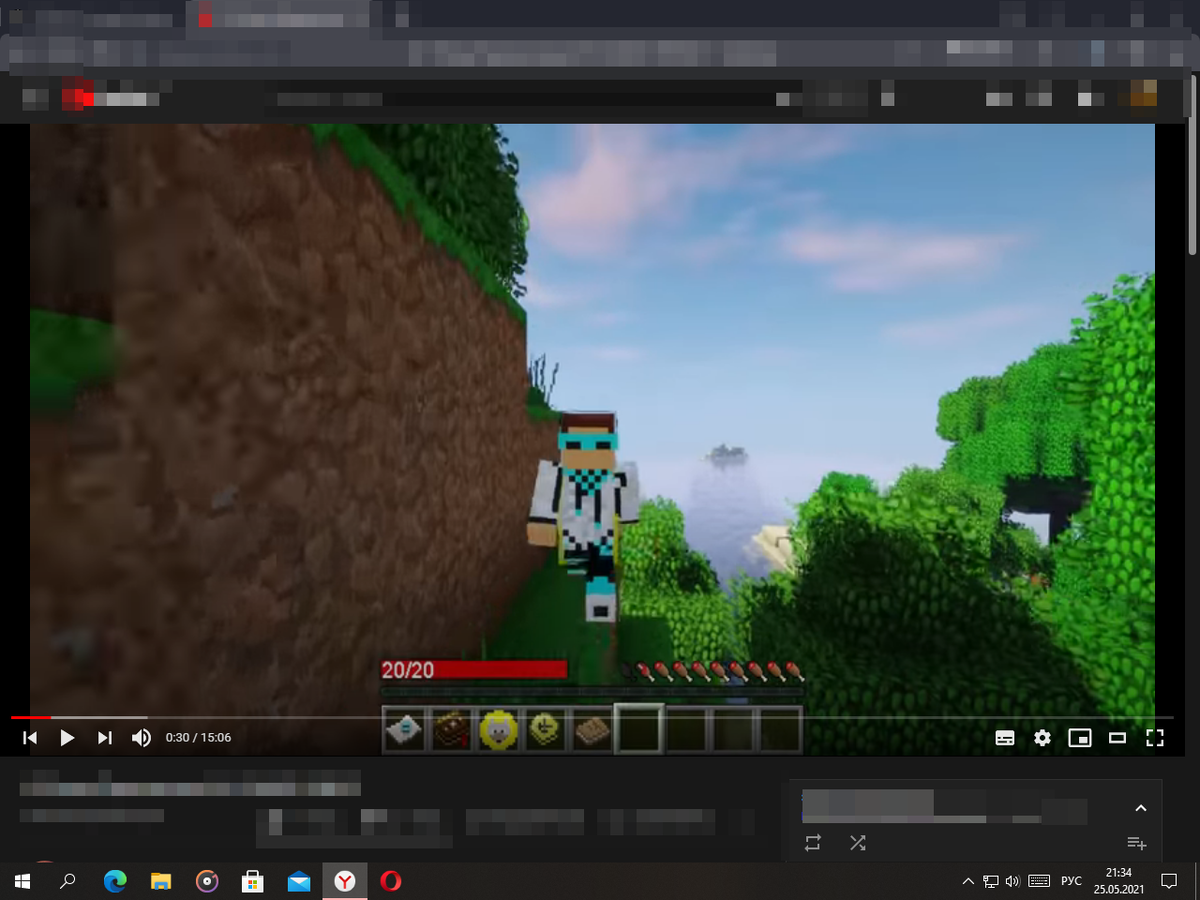Open the system volume tray icon

(1013, 881)
